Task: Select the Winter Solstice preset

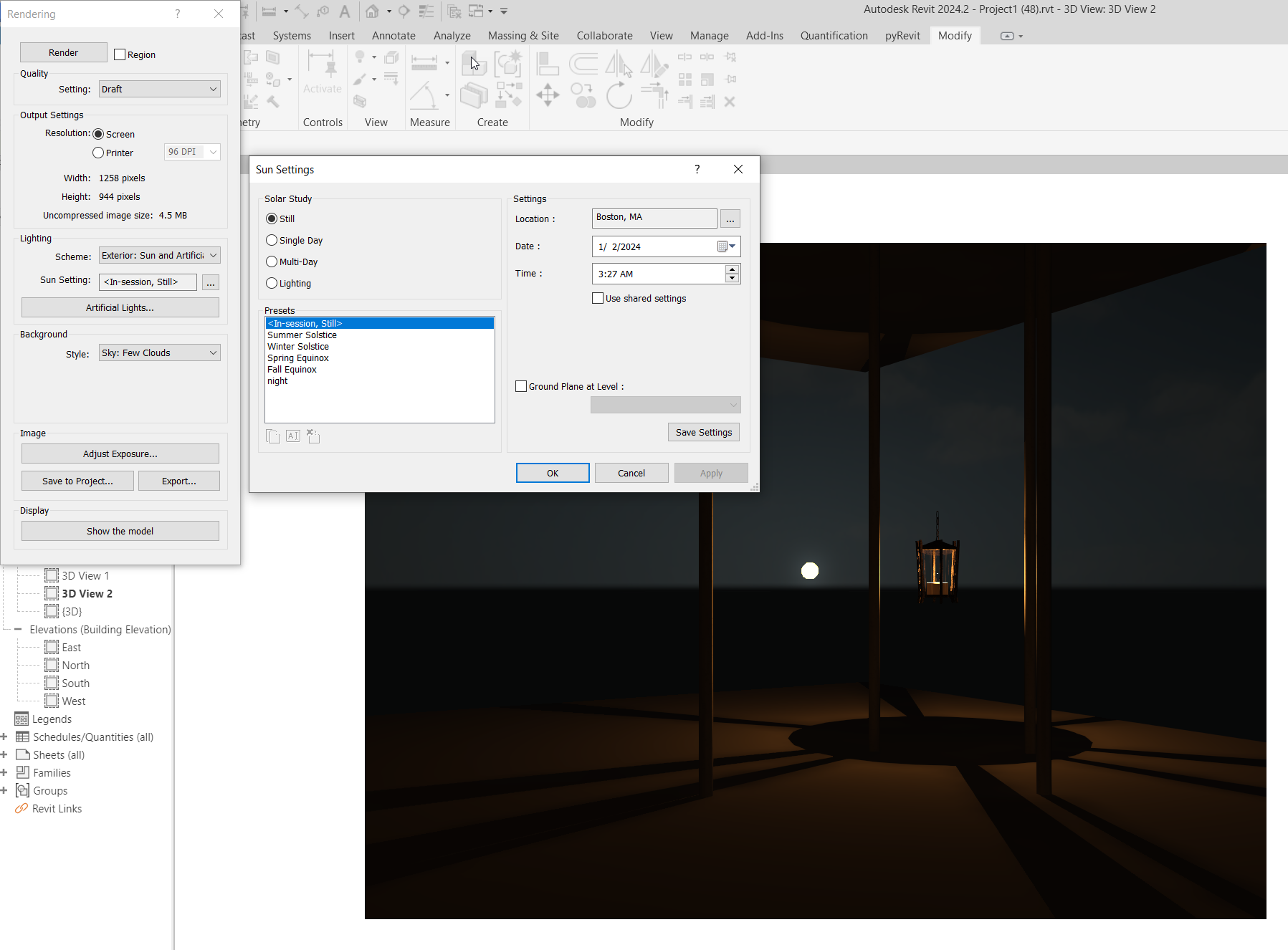Action: 298,346
